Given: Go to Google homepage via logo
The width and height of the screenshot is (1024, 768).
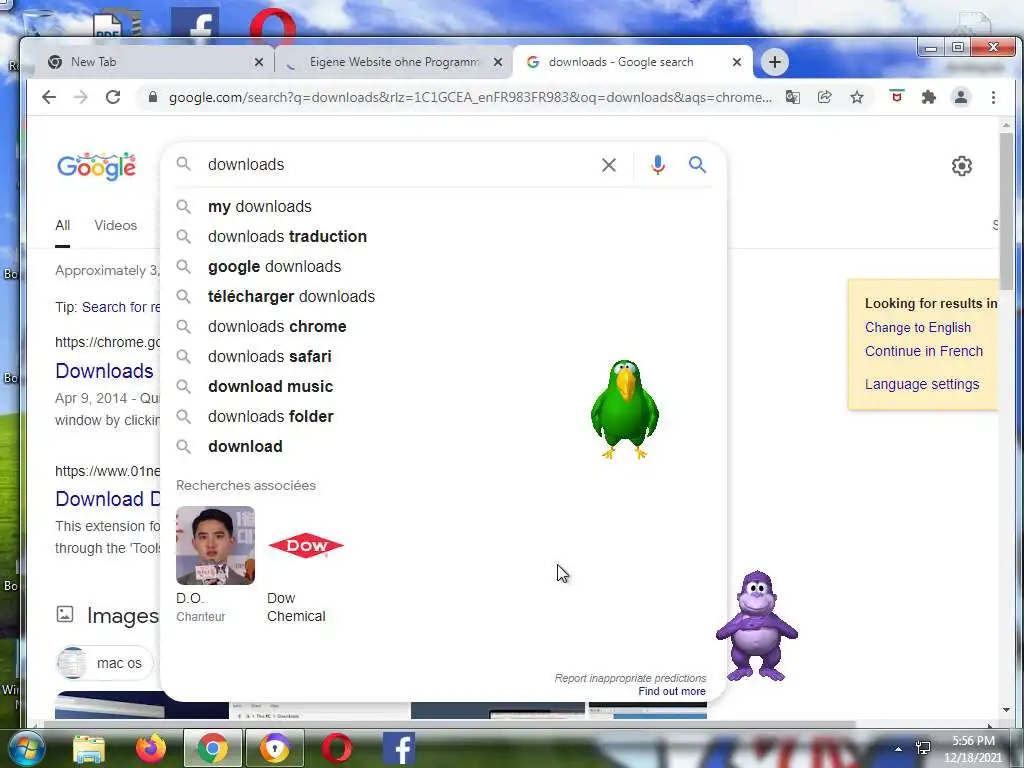Looking at the screenshot, I should 97,166.
